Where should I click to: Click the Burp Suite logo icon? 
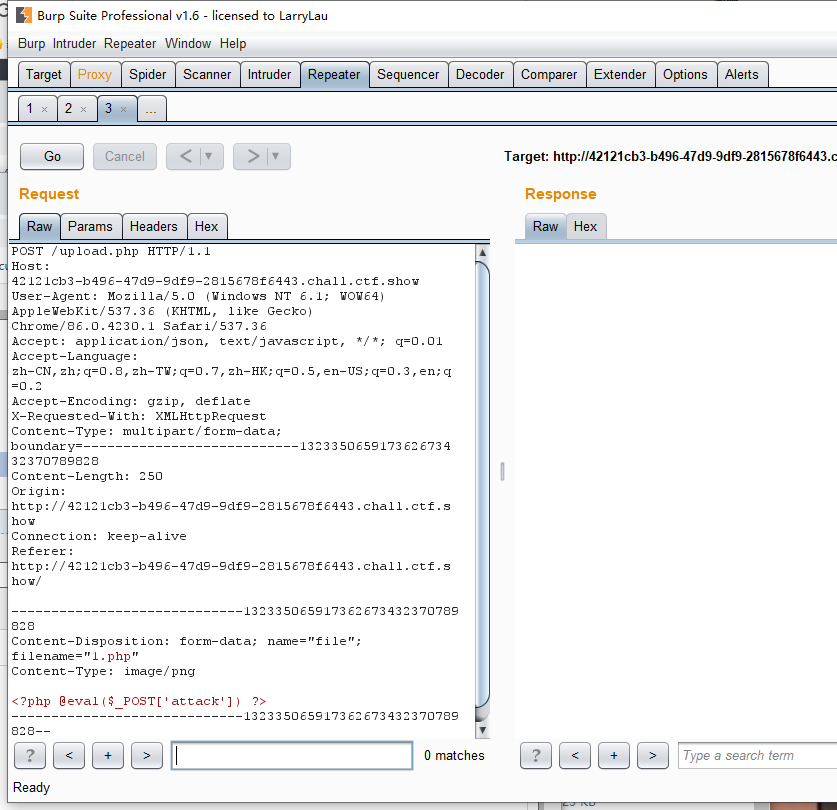click(23, 15)
